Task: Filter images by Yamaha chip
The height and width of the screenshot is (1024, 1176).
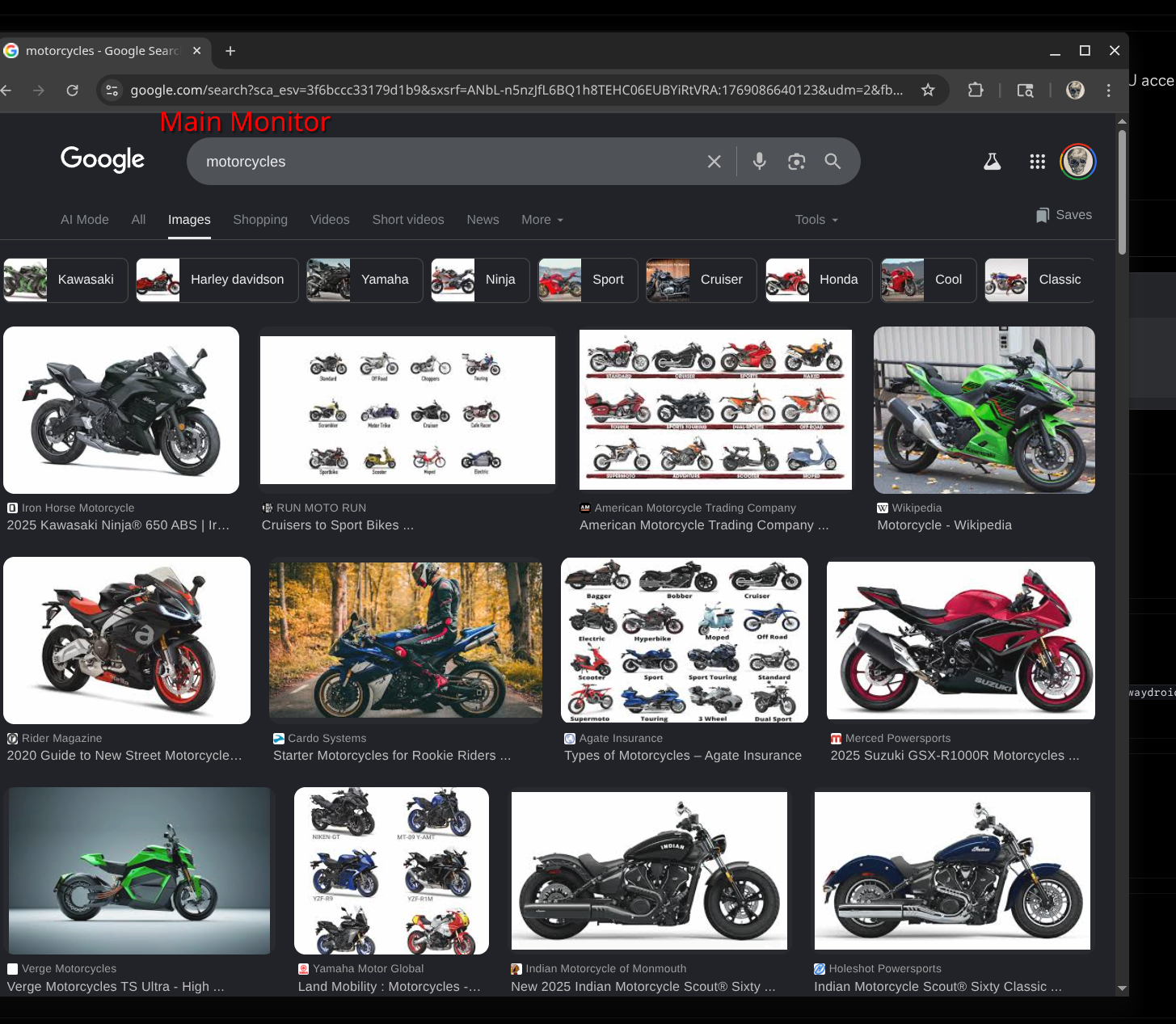Action: click(x=365, y=280)
